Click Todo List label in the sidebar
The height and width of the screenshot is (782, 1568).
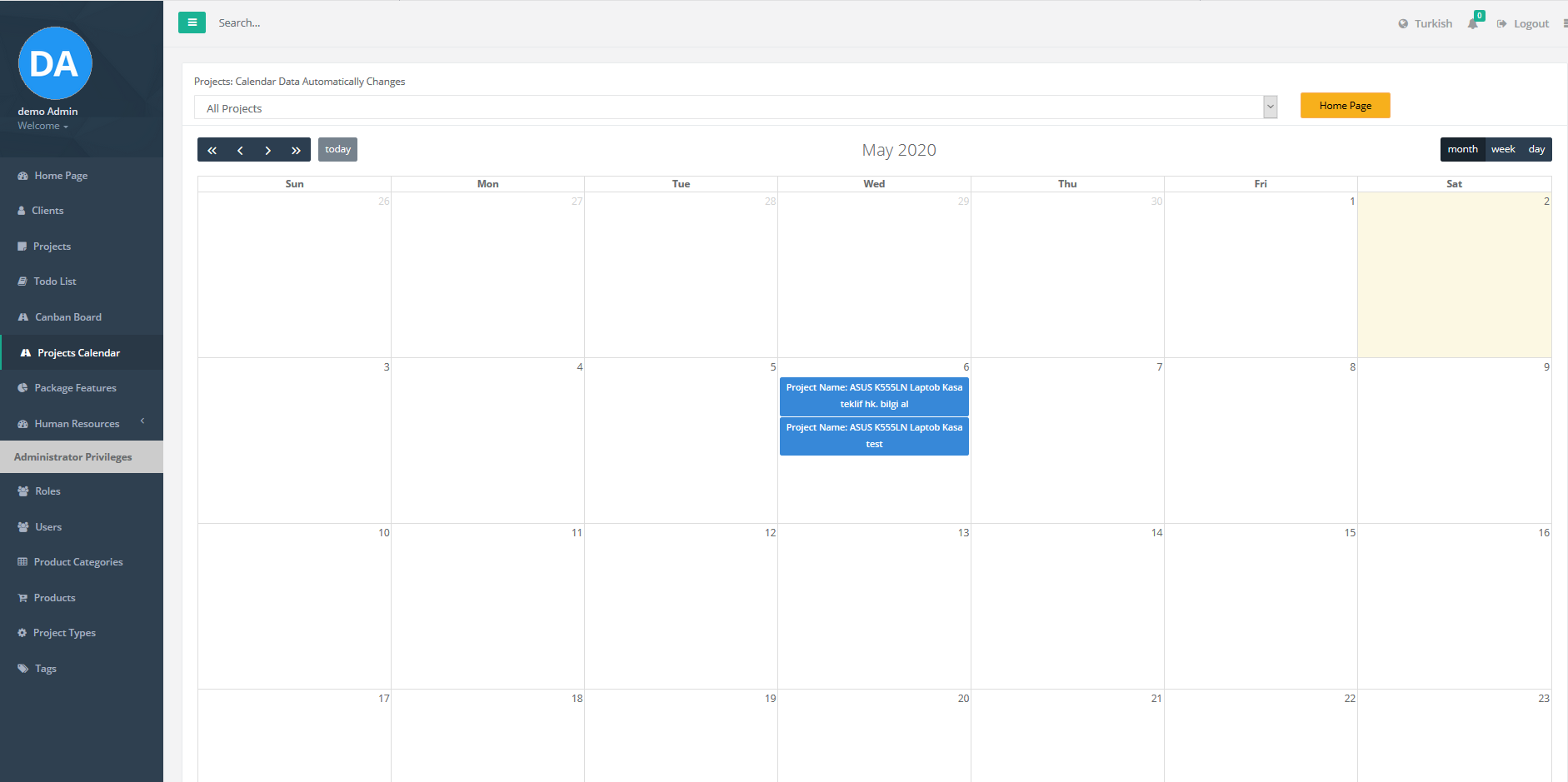55,281
